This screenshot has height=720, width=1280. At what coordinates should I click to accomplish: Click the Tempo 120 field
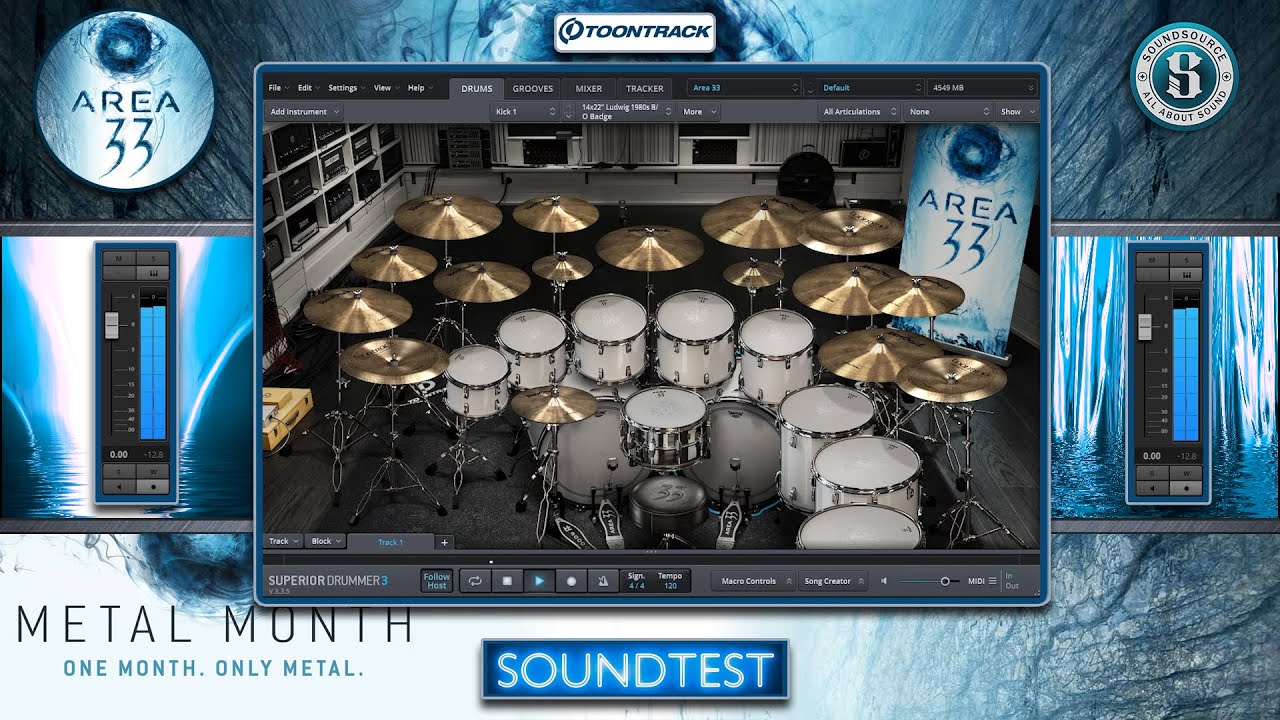click(670, 581)
